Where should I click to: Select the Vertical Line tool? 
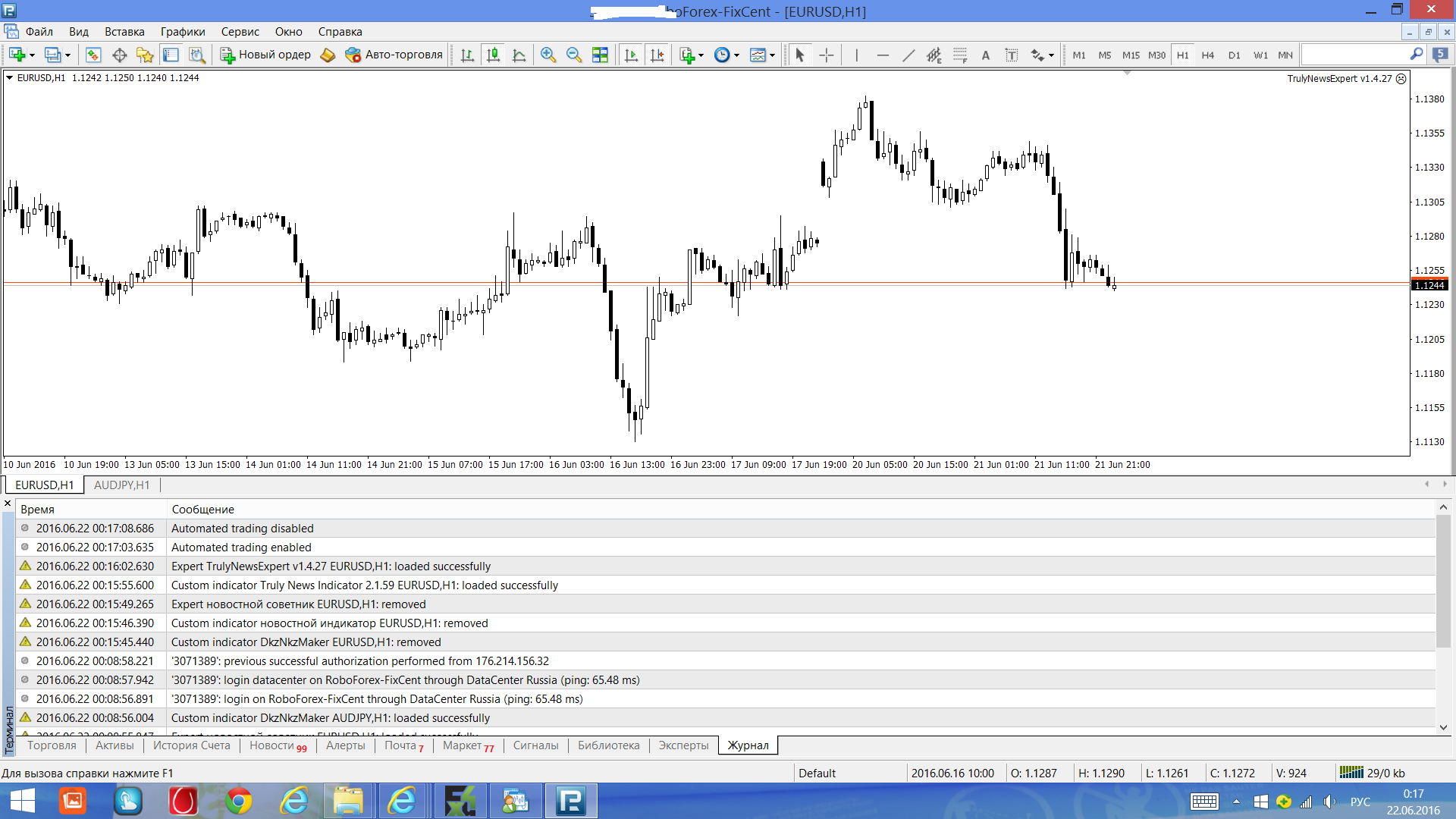[x=856, y=55]
